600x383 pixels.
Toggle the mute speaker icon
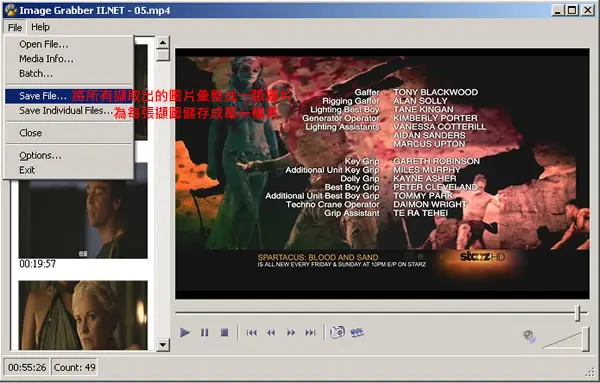coord(529,336)
